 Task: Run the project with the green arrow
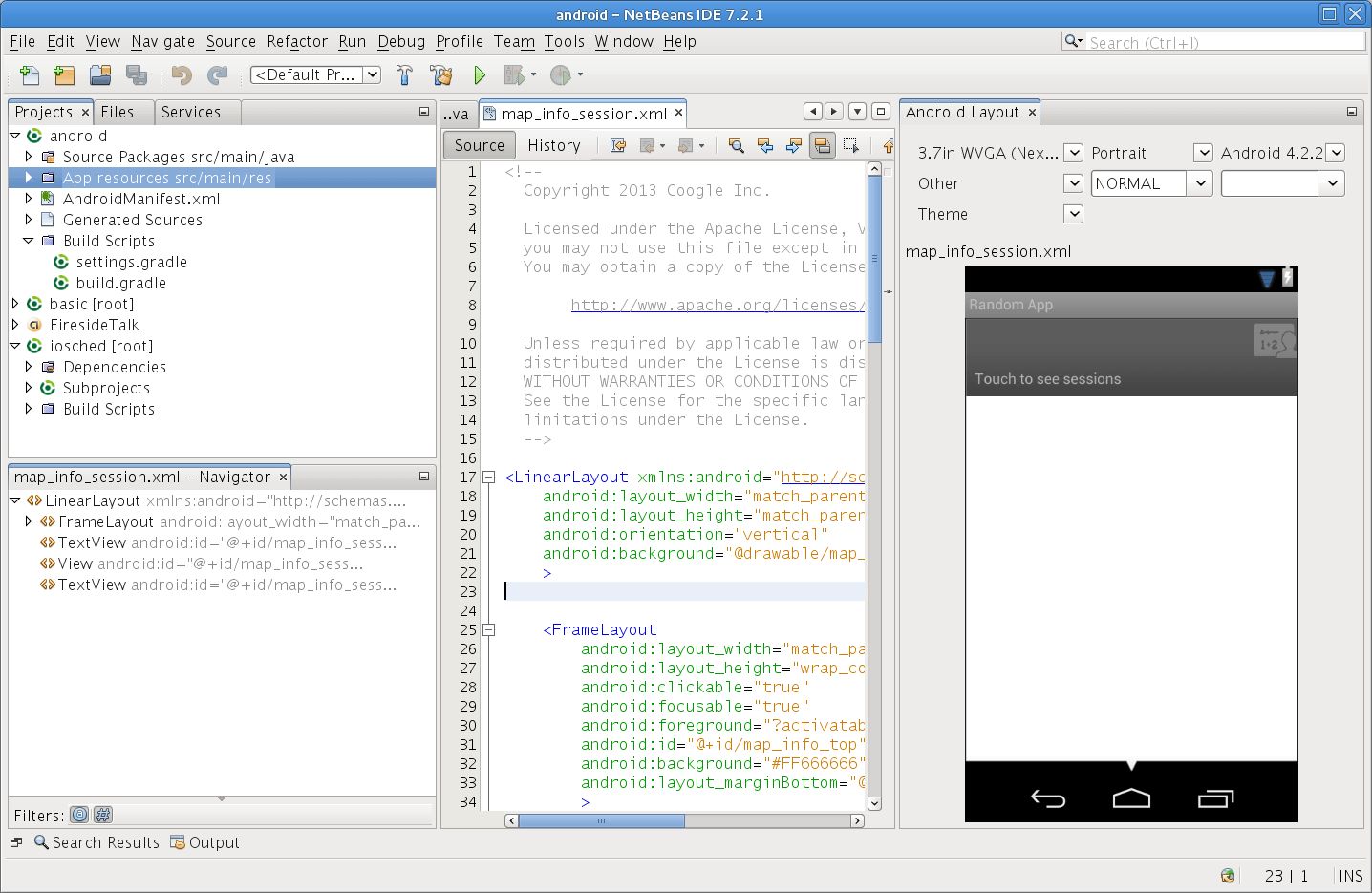480,74
